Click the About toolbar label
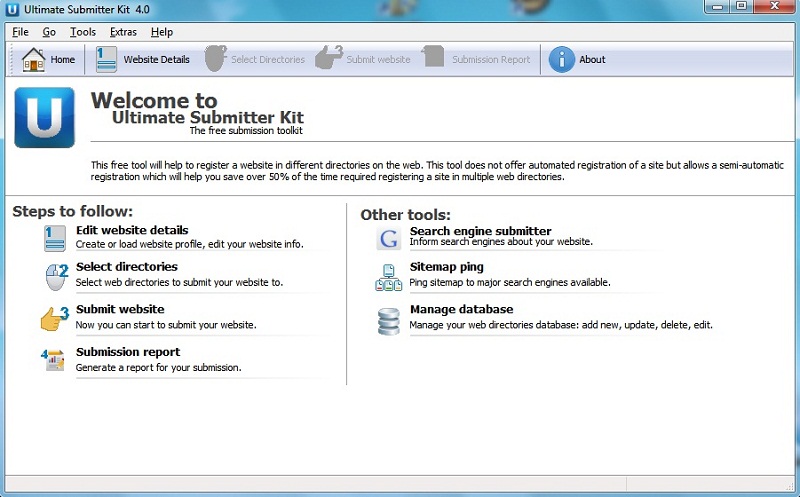 click(592, 60)
